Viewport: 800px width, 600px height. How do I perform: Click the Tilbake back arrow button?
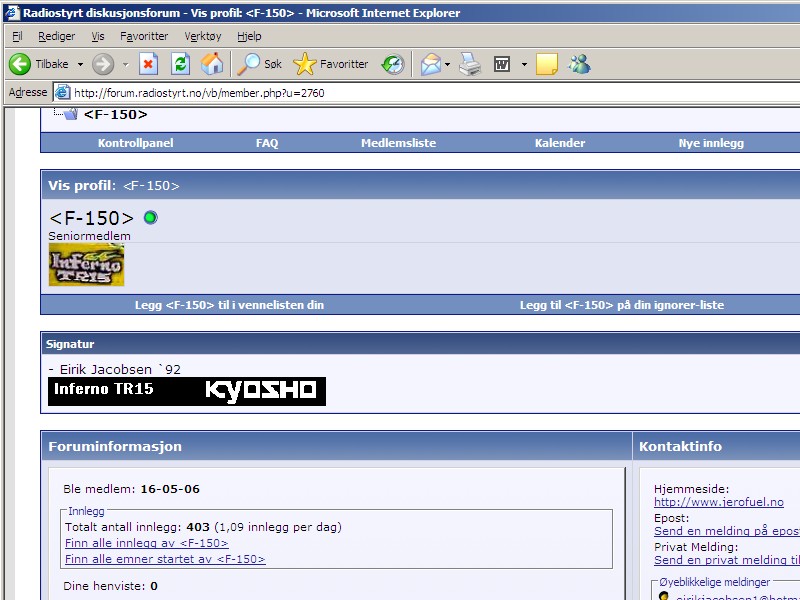coord(38,64)
